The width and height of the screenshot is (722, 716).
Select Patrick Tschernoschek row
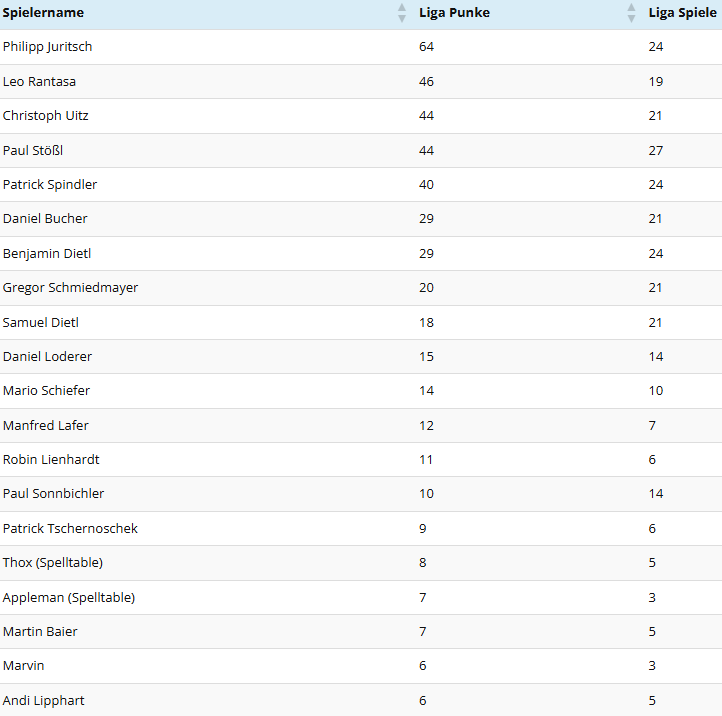[361, 529]
